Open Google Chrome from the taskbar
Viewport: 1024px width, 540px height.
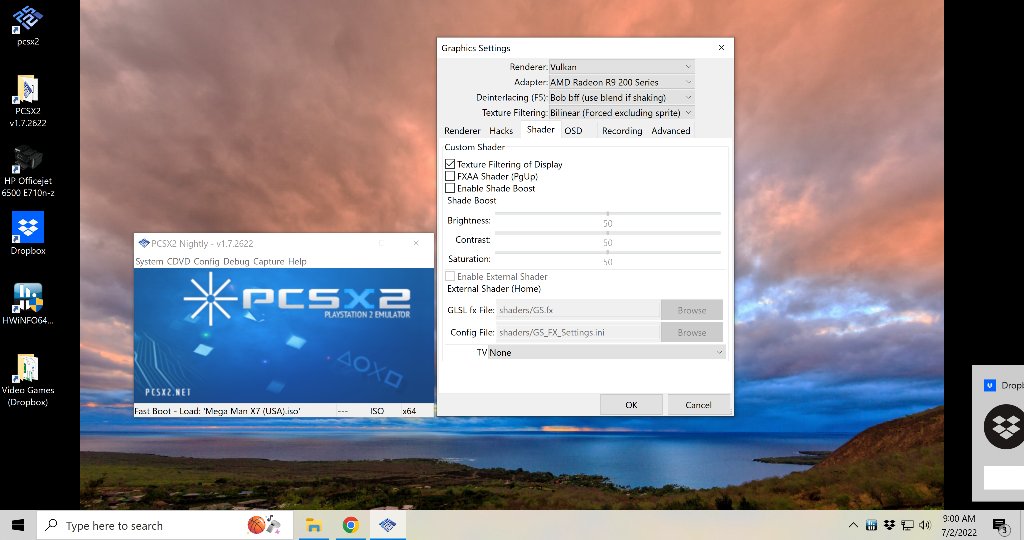[351, 525]
